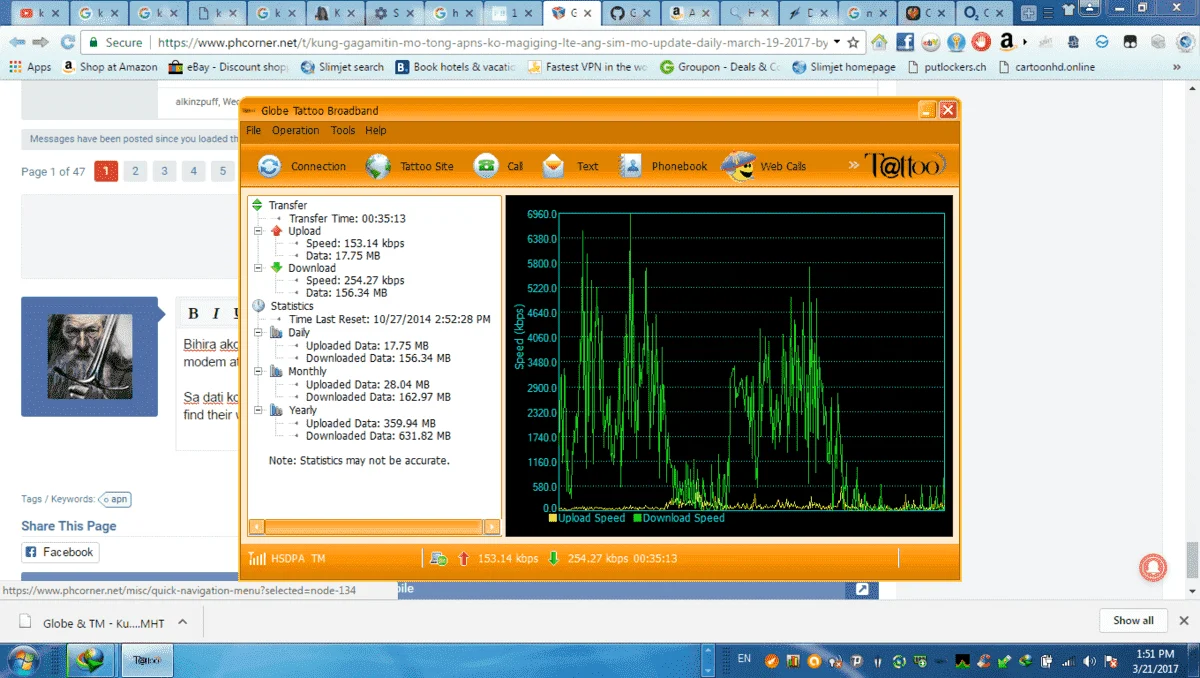Click the green Call phone icon

pyautogui.click(x=486, y=166)
